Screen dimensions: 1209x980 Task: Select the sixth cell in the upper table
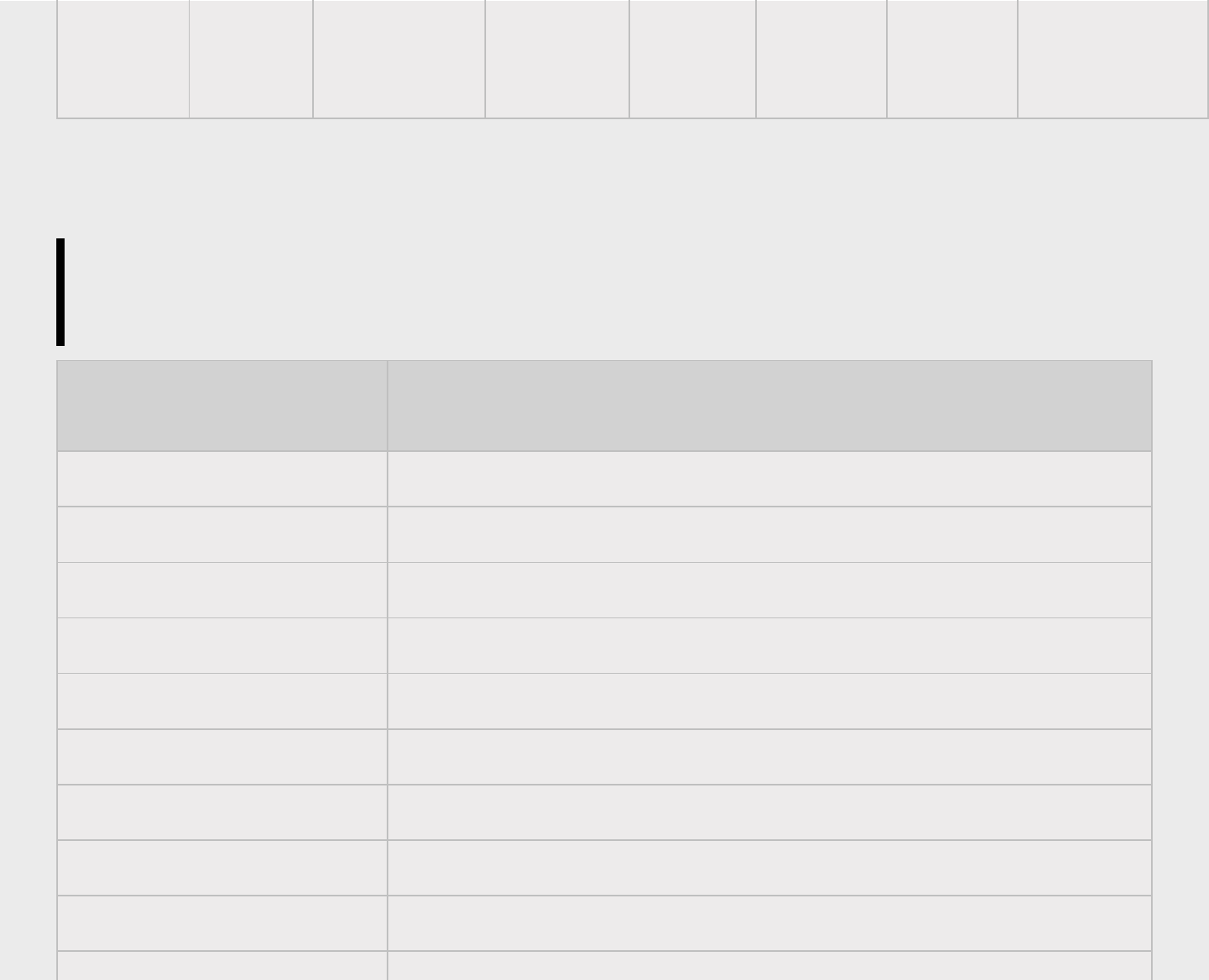tap(821, 59)
